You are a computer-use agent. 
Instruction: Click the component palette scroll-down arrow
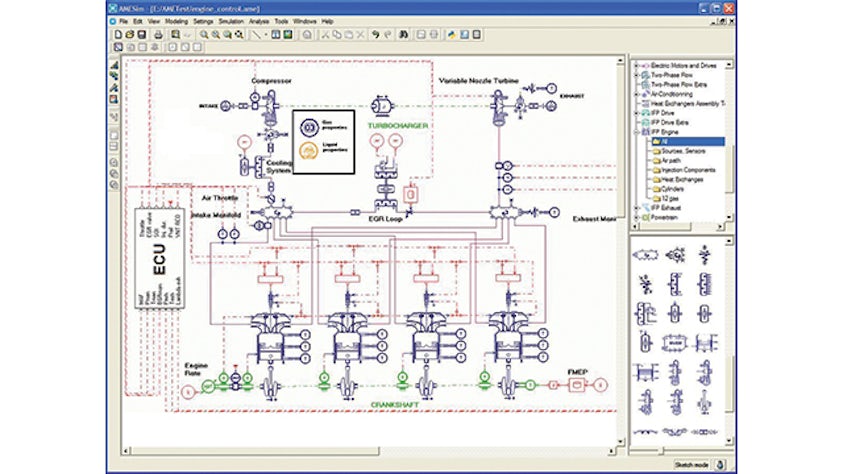pyautogui.click(x=729, y=441)
